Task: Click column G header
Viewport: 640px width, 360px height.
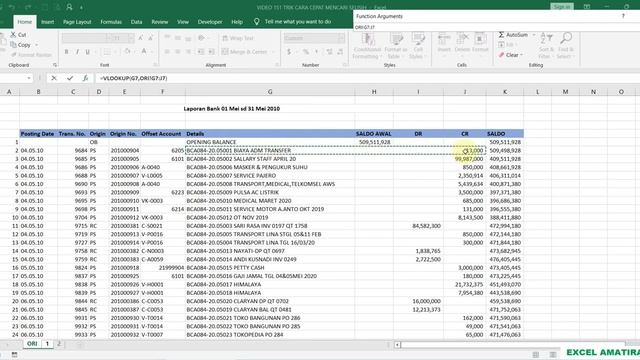Action: pyautogui.click(x=270, y=92)
